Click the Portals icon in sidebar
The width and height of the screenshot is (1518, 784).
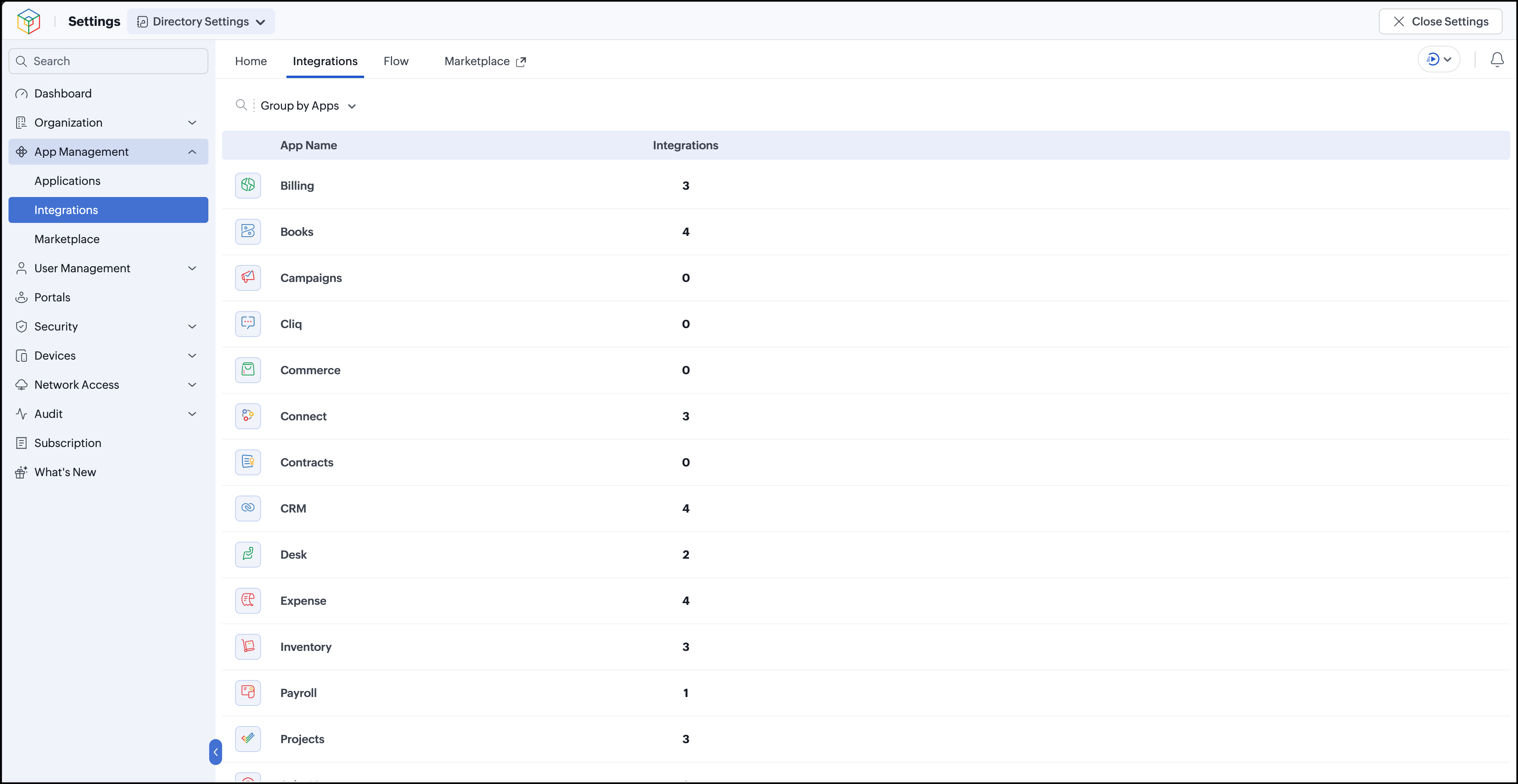click(x=21, y=297)
